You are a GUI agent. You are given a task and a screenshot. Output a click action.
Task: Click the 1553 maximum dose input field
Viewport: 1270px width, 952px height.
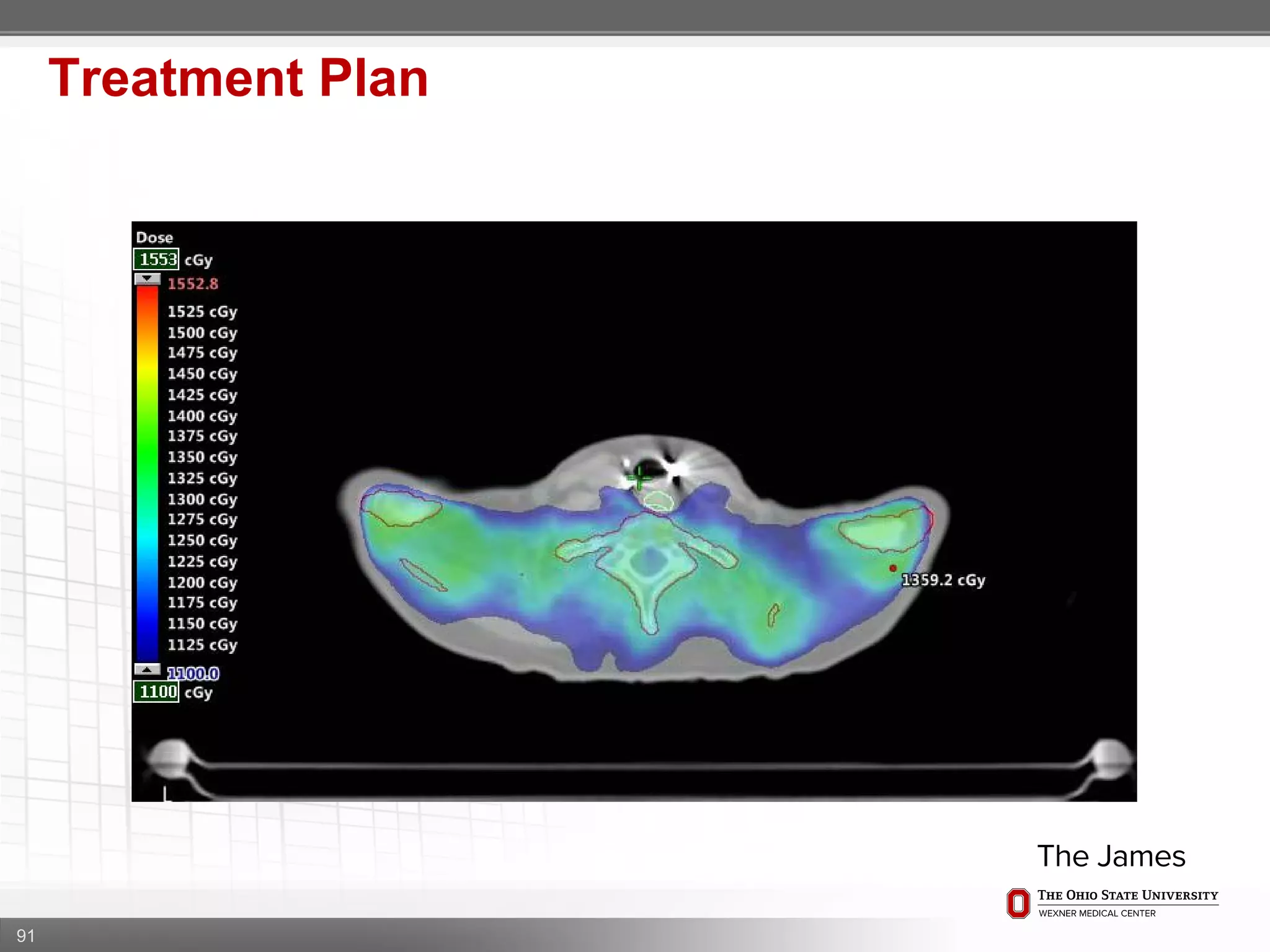(x=156, y=259)
